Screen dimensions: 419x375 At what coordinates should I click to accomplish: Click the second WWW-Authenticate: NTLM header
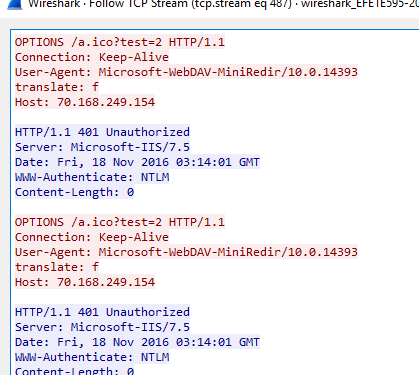pyautogui.click(x=92, y=357)
